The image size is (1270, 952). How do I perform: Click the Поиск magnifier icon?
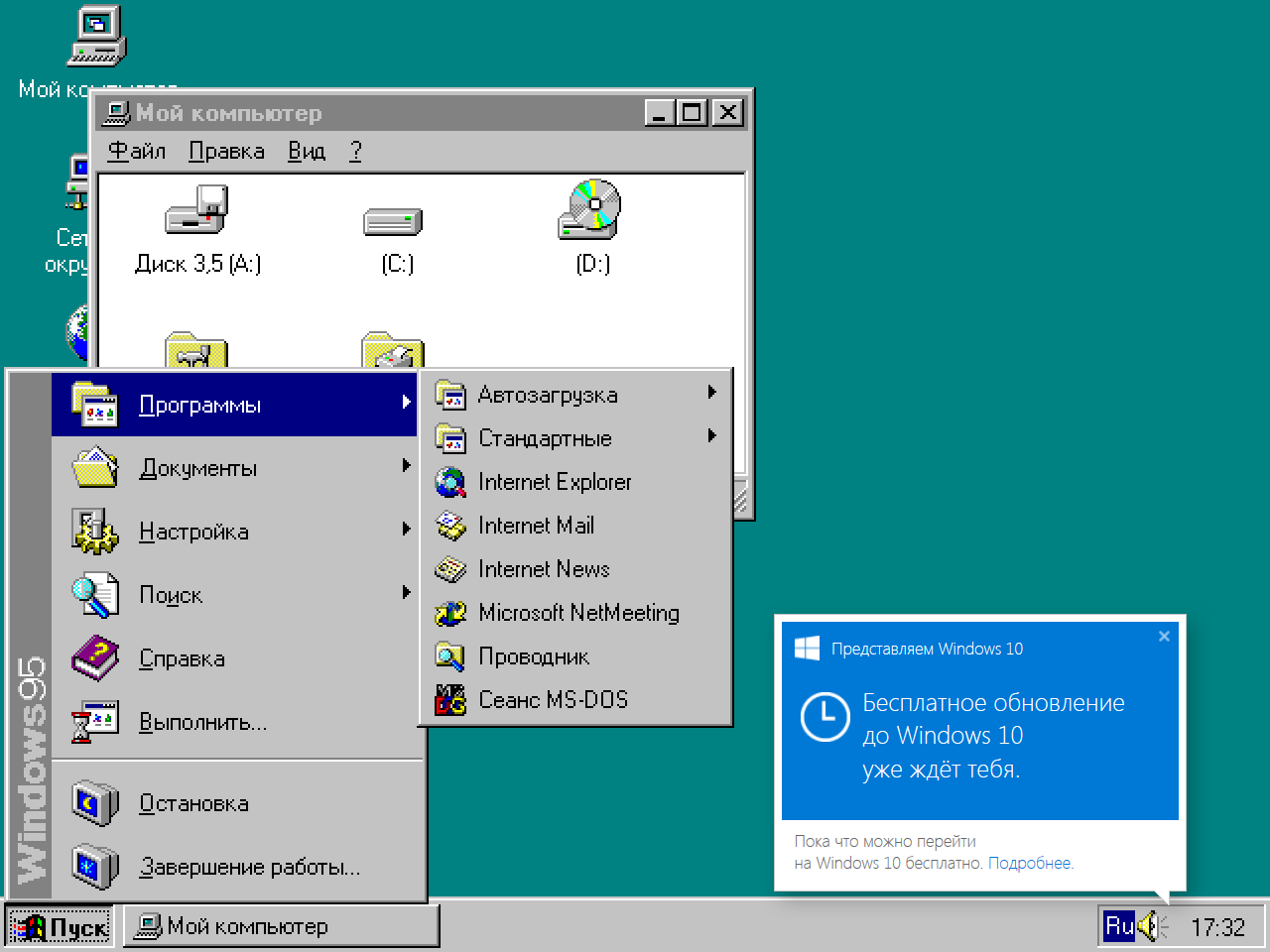pos(95,594)
